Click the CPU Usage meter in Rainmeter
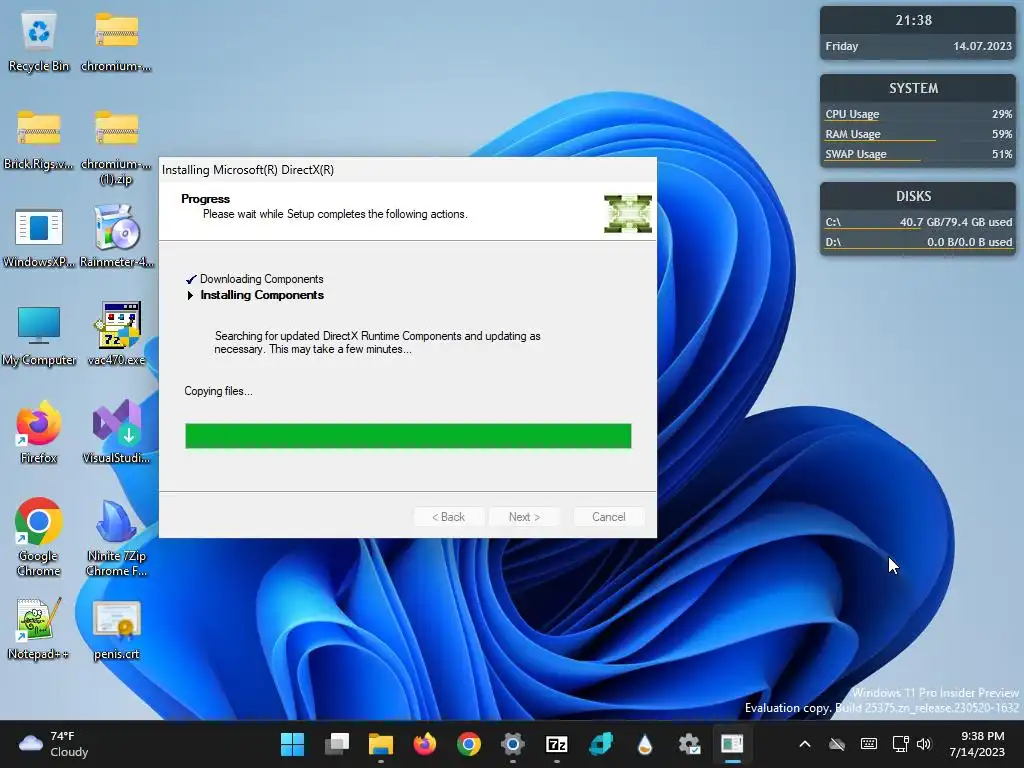The image size is (1024, 768). pyautogui.click(x=918, y=114)
